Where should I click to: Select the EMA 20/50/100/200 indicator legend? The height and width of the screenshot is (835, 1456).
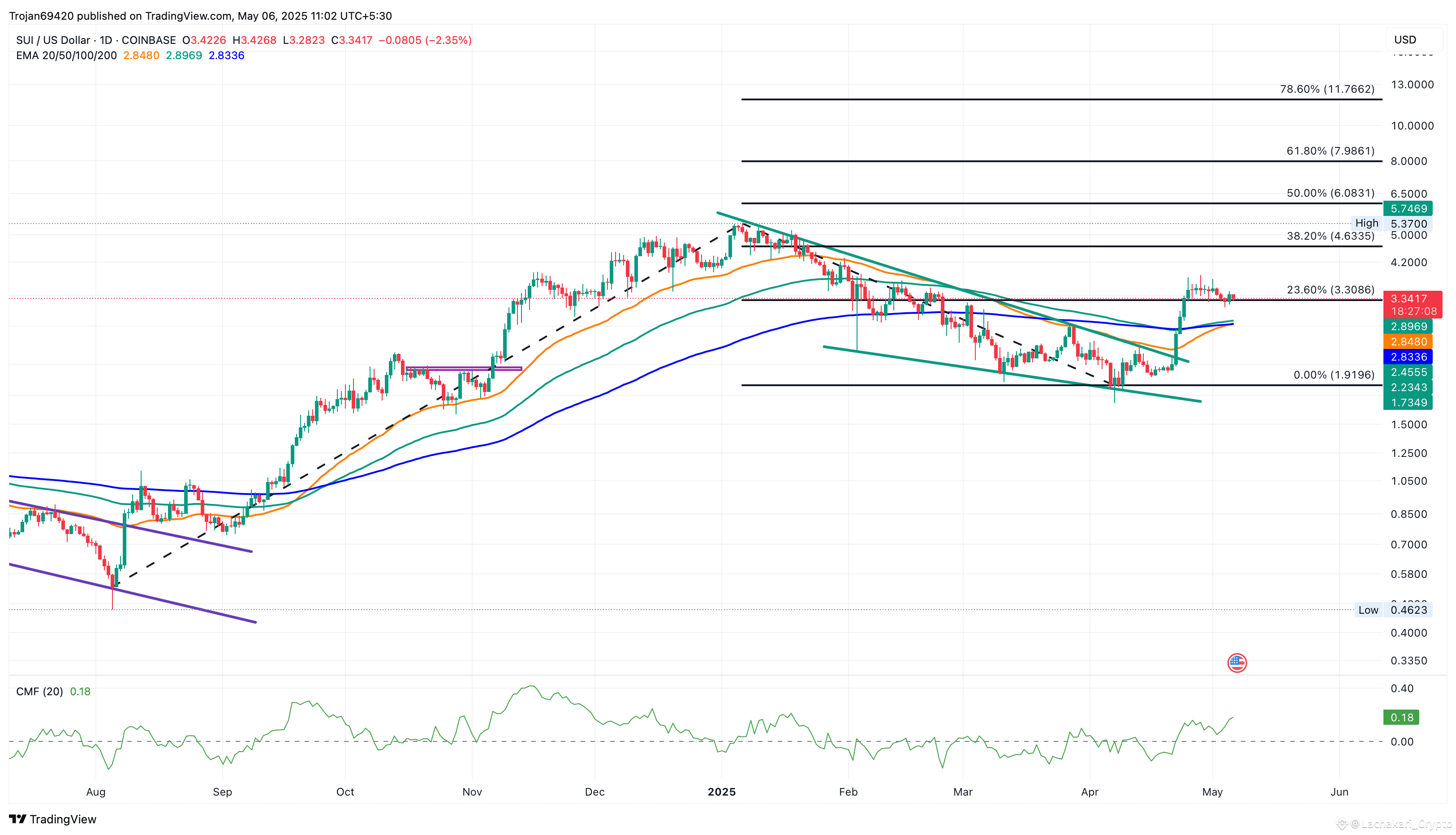click(66, 56)
